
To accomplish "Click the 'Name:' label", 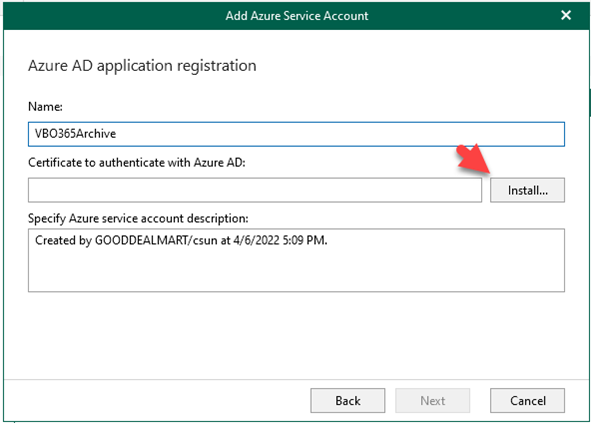I will 45,107.
